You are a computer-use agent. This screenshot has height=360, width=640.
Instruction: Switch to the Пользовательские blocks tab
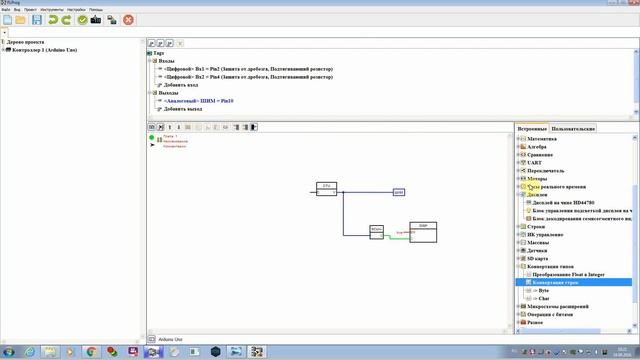573,129
